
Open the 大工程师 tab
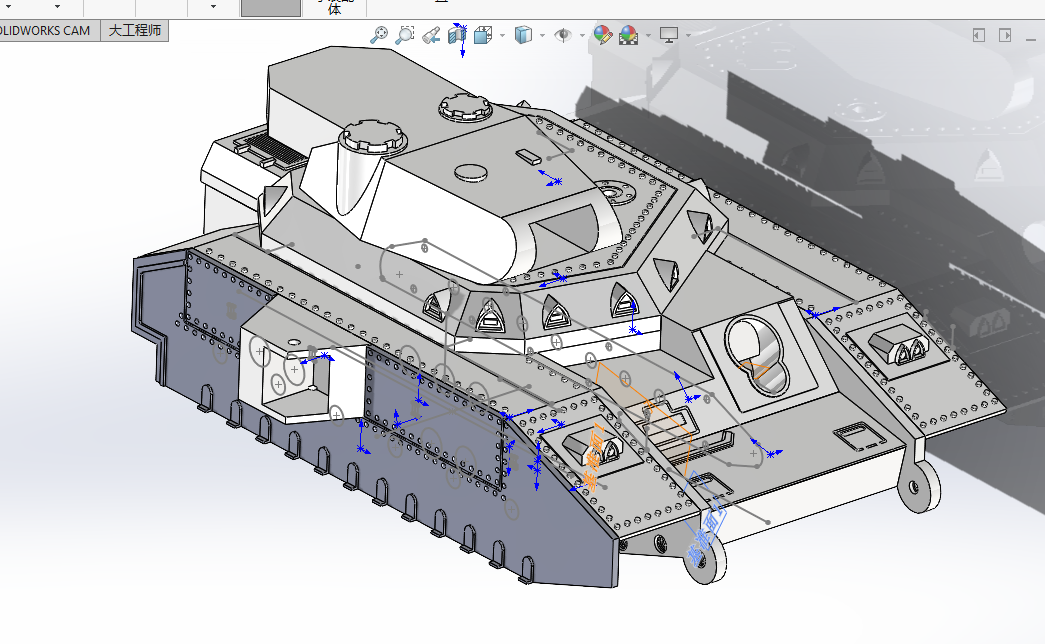click(134, 31)
